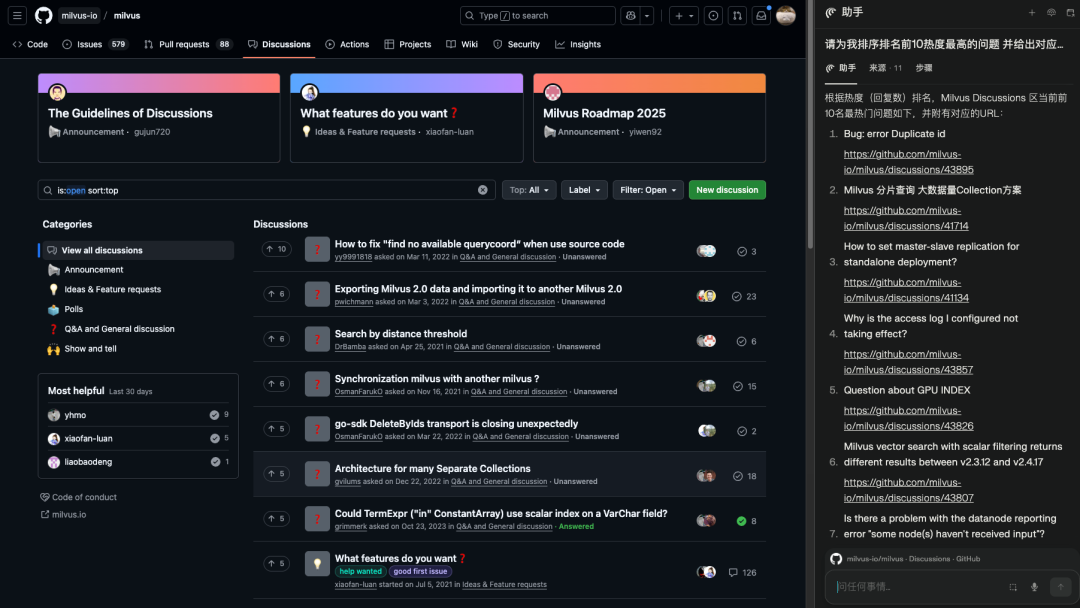Open yhmo profile in Most helpful
This screenshot has height=608, width=1080.
[75, 415]
